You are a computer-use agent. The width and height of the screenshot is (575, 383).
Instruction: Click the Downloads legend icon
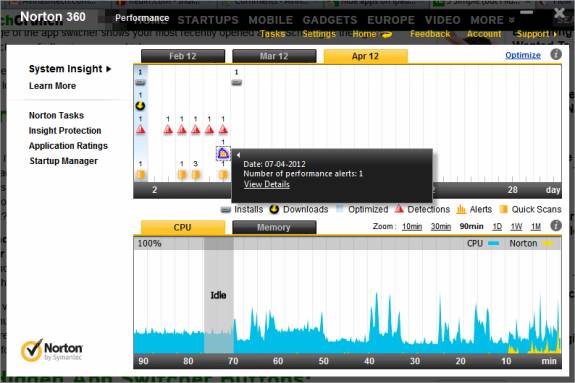click(274, 209)
